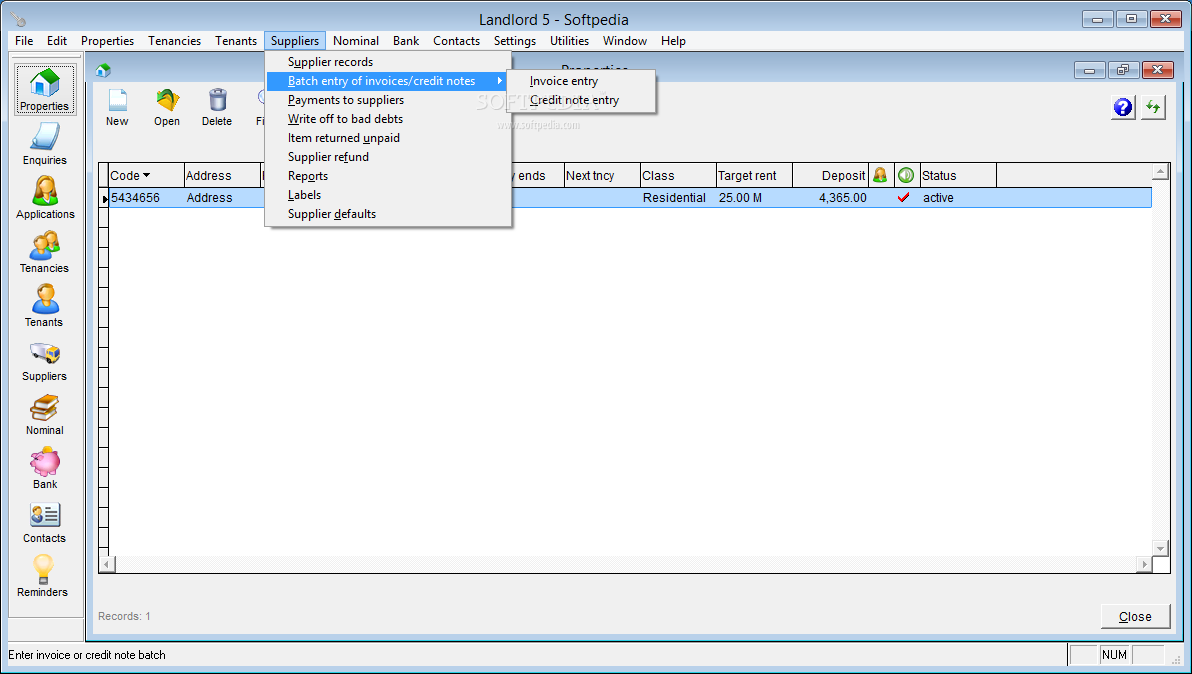Open the Tenants menu in menu bar
Viewport: 1192px width, 674px height.
(236, 41)
